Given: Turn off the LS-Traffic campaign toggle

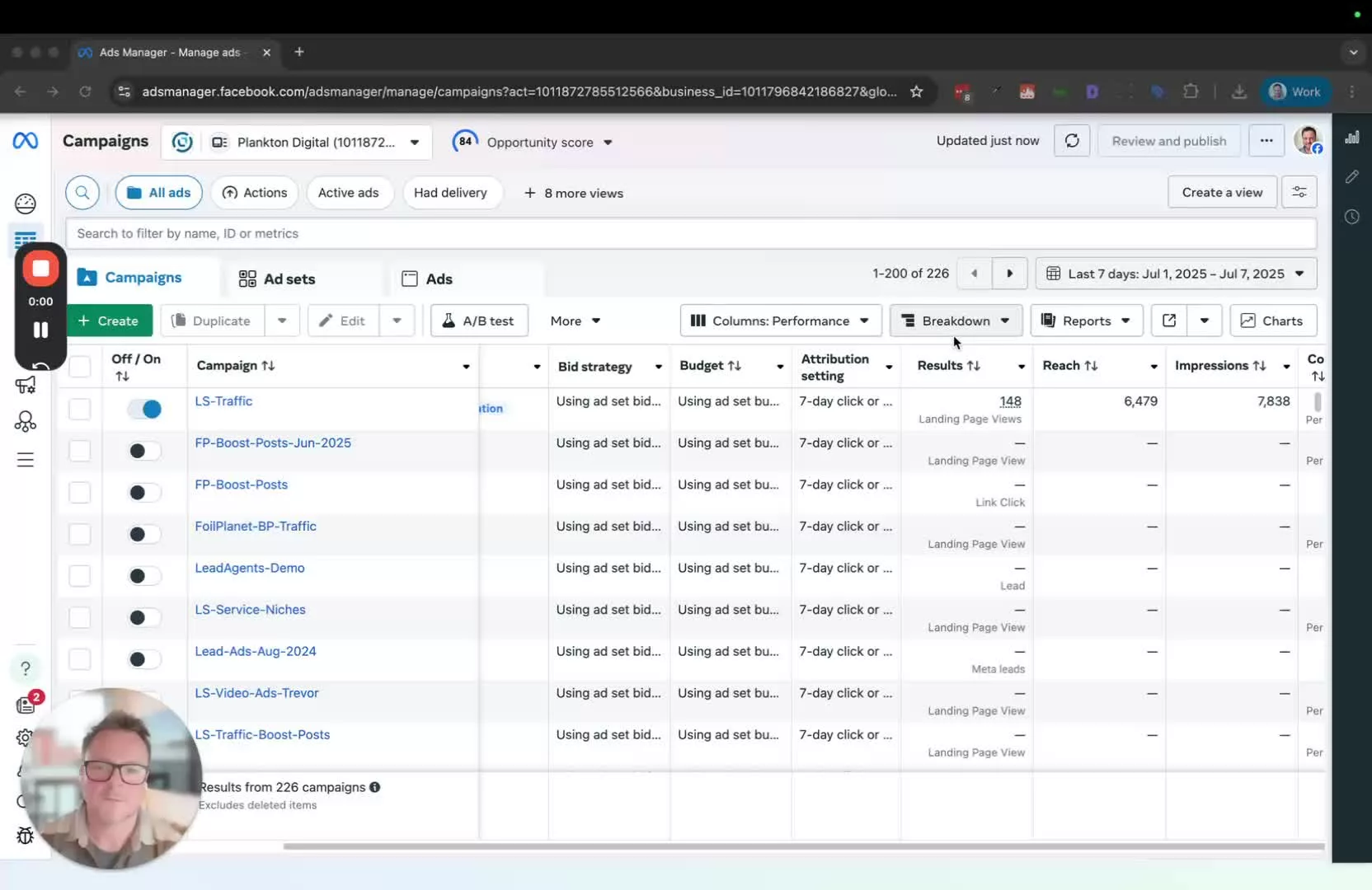Looking at the screenshot, I should 144,409.
